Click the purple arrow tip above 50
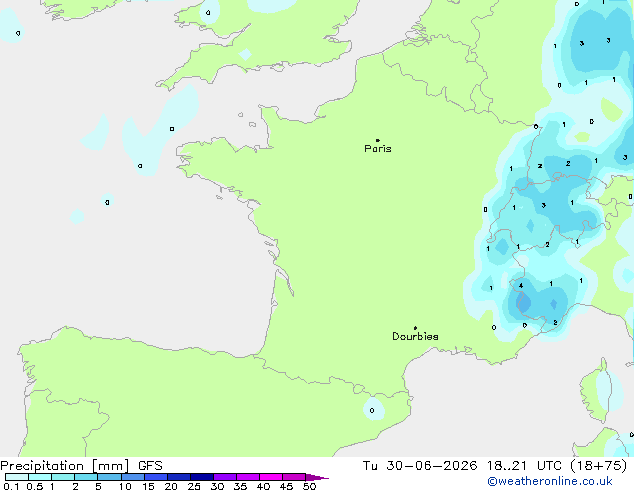Viewport: 634px width, 490px height. [x=317, y=477]
